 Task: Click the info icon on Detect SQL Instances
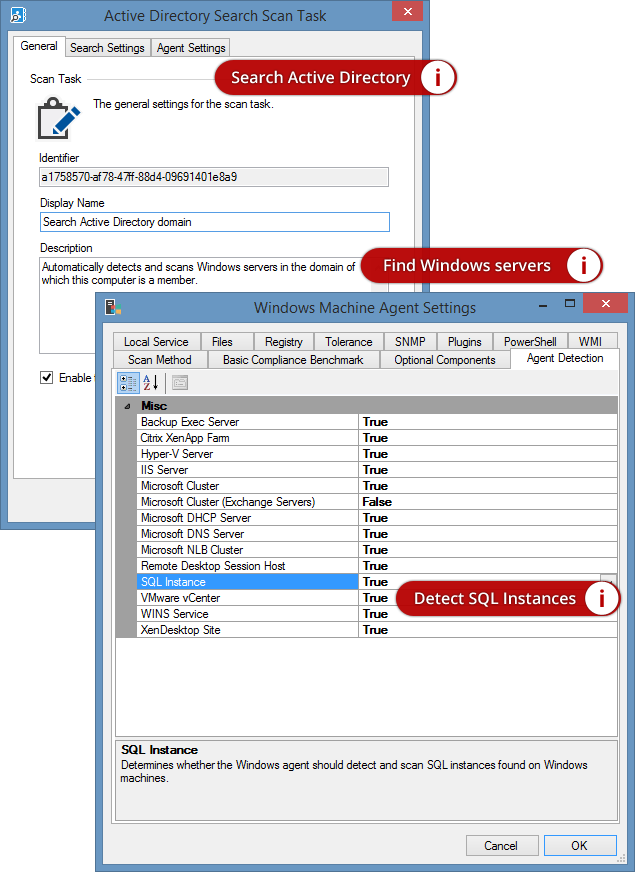pyautogui.click(x=601, y=598)
